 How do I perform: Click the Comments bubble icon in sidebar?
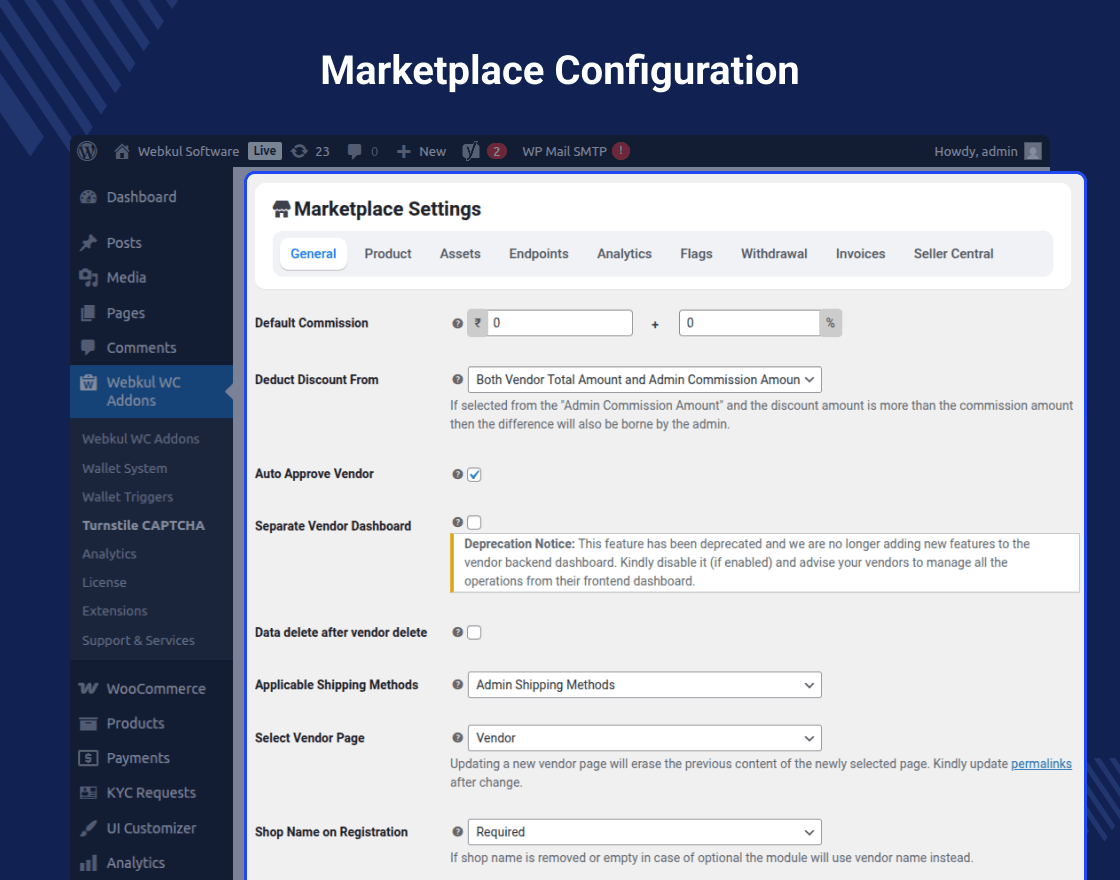pos(89,348)
